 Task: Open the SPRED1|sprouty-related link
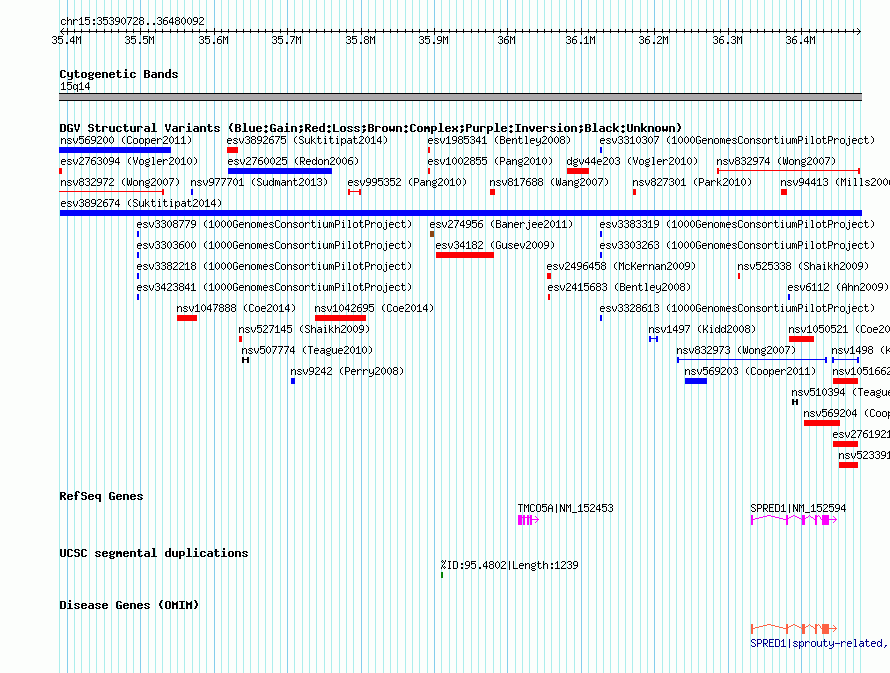pyautogui.click(x=819, y=643)
